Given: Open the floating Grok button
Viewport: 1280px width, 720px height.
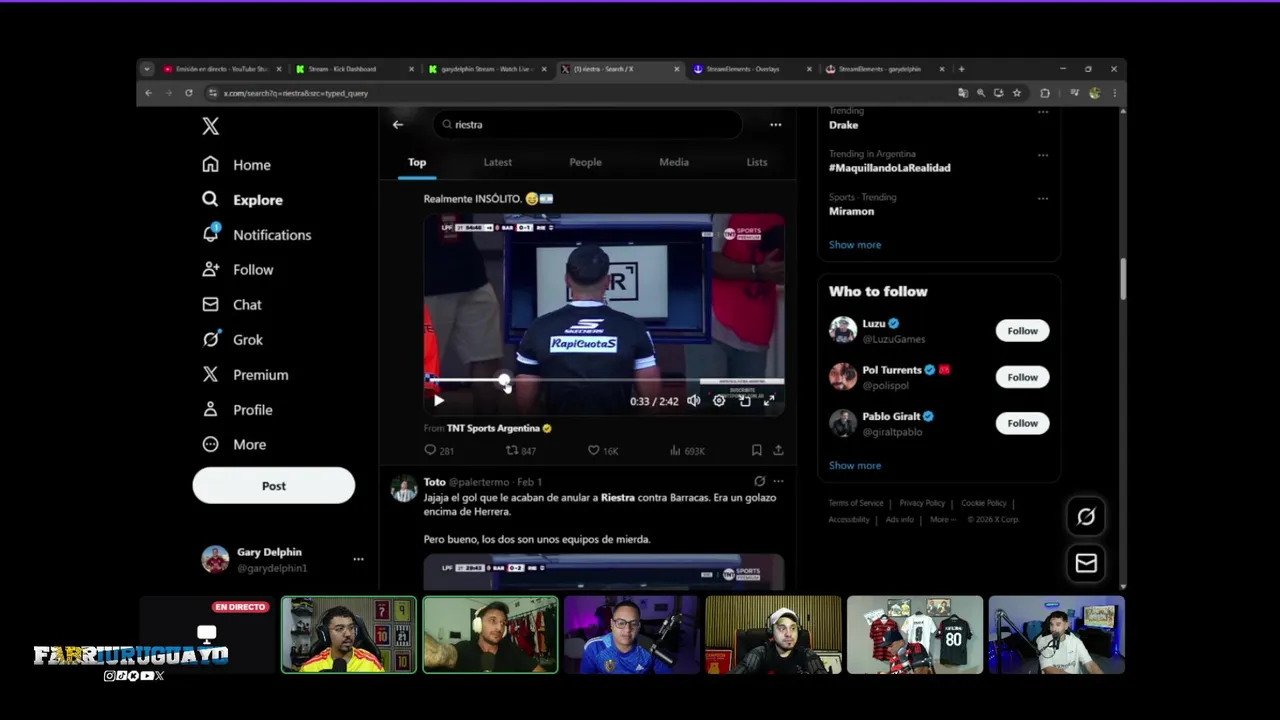Looking at the screenshot, I should (1086, 517).
